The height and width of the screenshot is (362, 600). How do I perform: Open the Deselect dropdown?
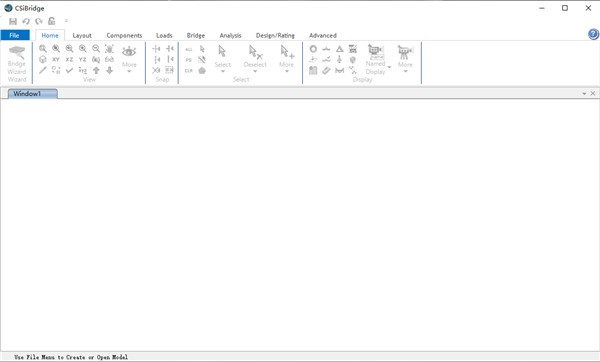coord(255,59)
